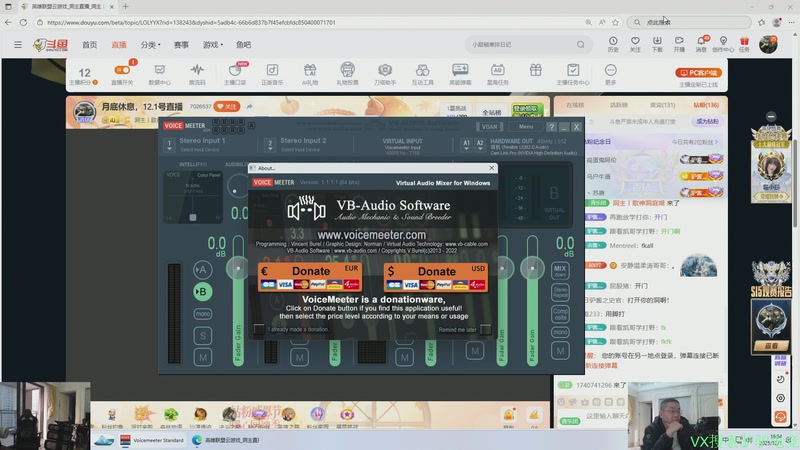Click the browser refresh icon
800x450 pixels.
[x=23, y=22]
